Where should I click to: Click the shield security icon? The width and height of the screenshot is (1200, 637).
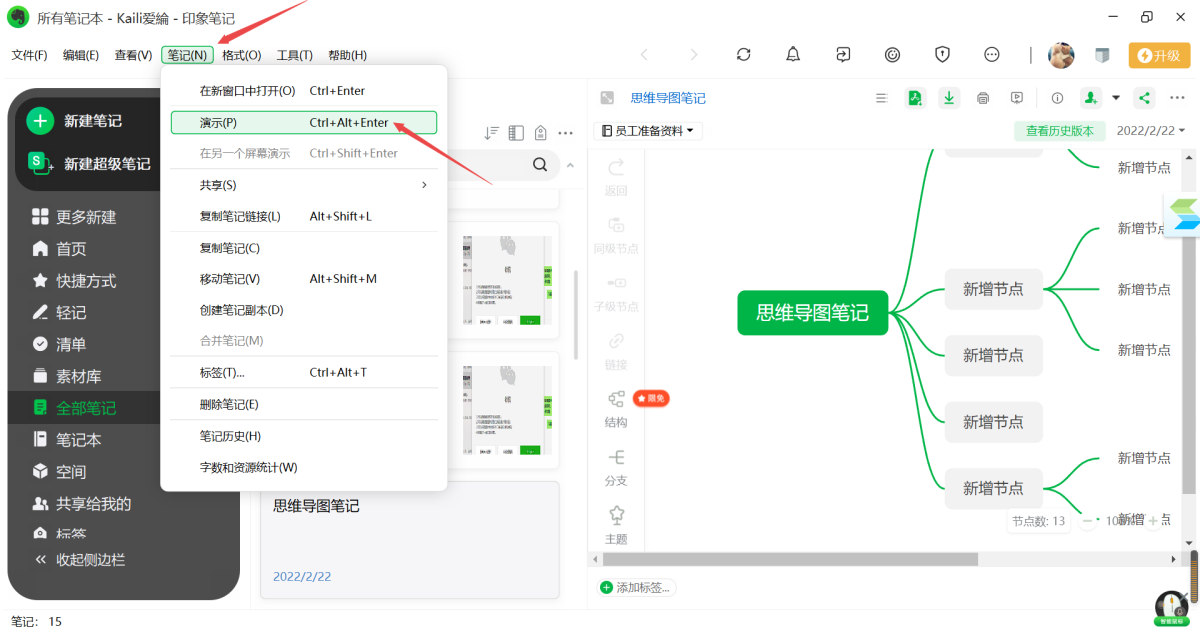pyautogui.click(x=942, y=55)
